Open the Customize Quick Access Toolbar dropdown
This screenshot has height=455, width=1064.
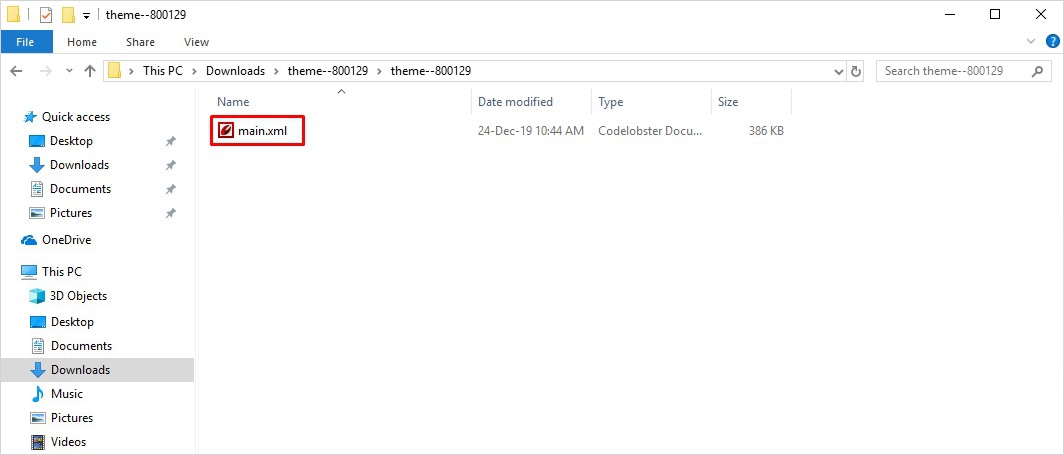point(87,16)
